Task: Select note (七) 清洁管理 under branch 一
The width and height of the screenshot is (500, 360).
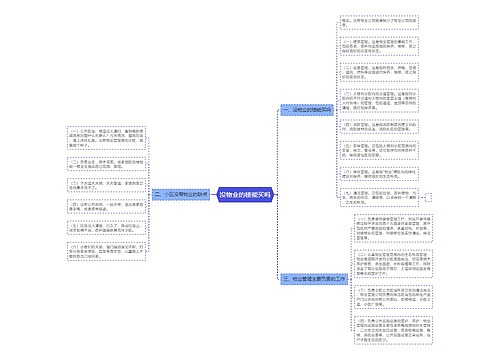Action: pos(379,197)
